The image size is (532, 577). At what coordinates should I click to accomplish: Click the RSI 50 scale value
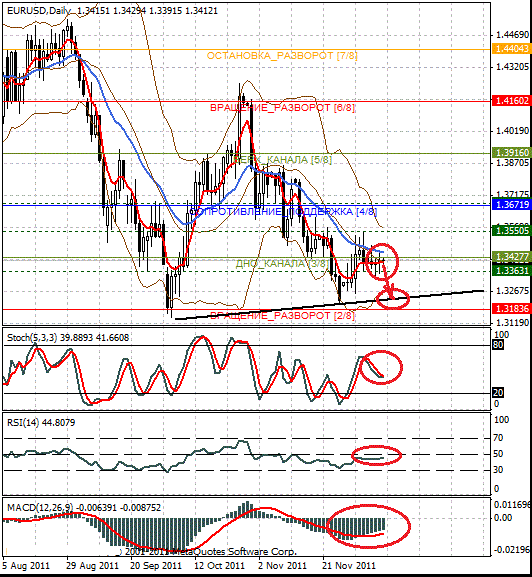pos(498,454)
